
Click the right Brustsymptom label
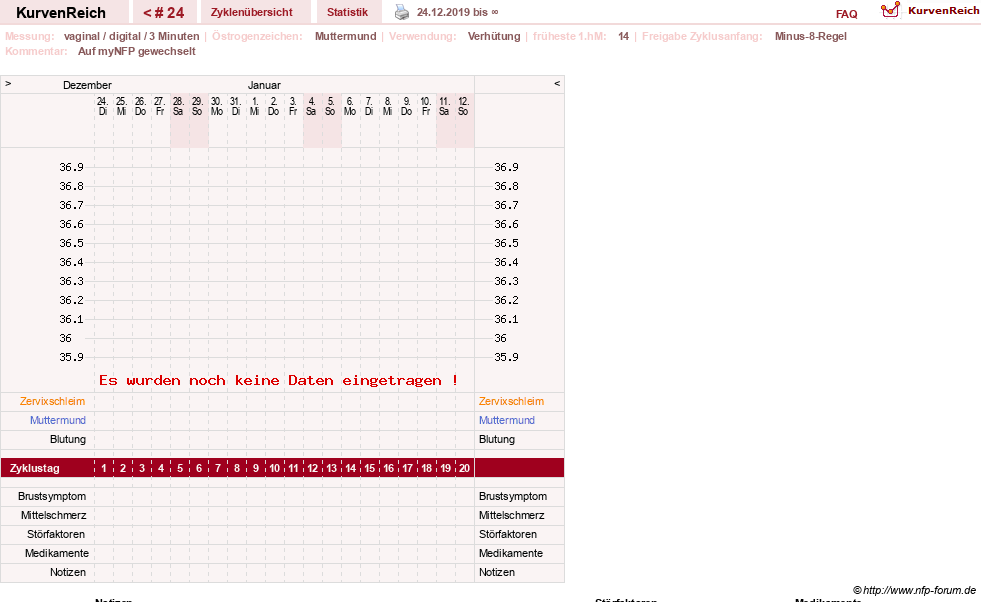(513, 496)
